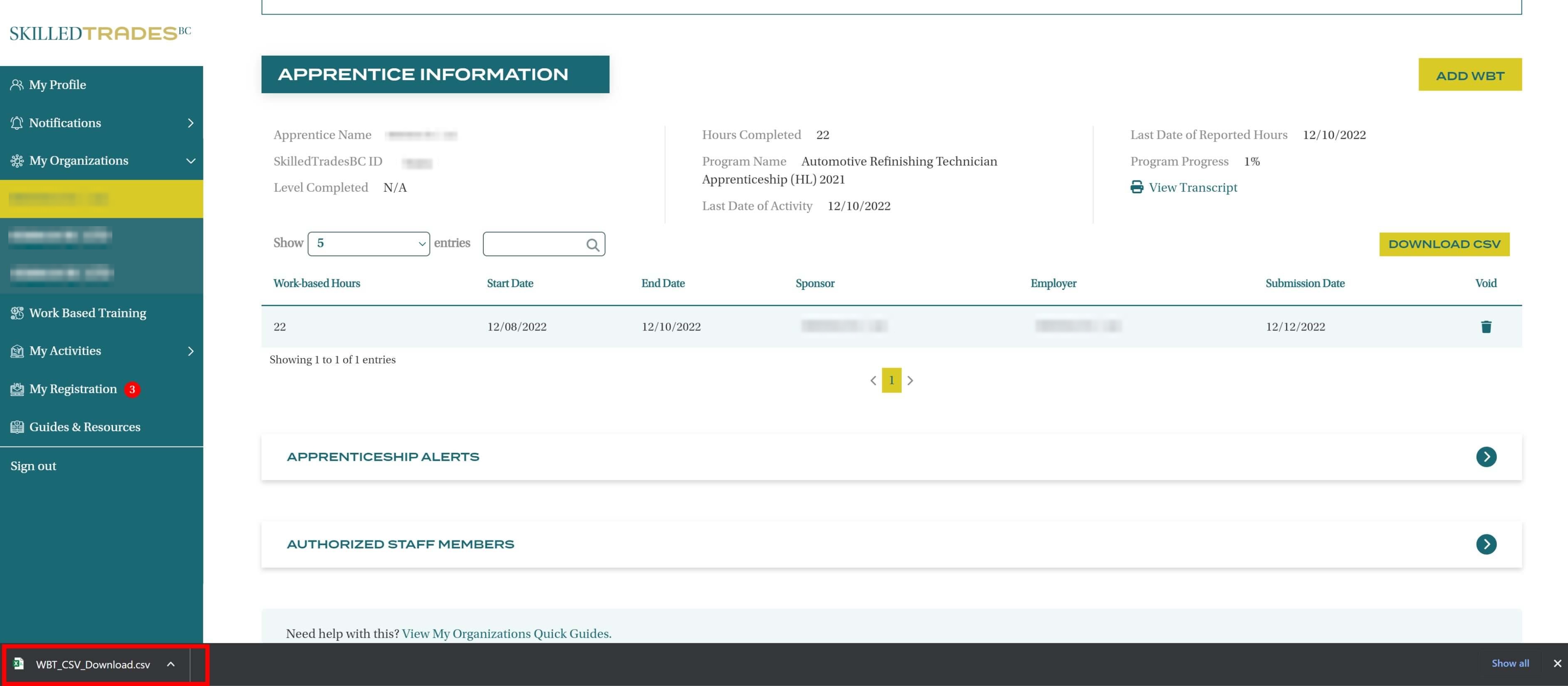Open View My Organizations Quick Guides link

[507, 634]
